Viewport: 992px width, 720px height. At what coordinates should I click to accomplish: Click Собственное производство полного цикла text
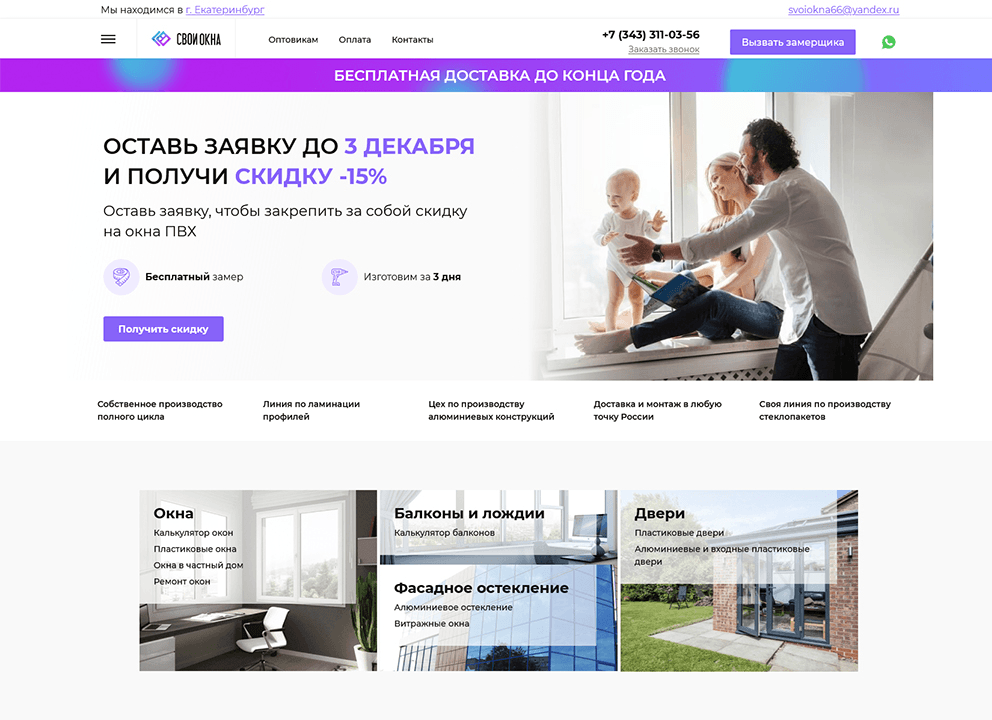[x=159, y=410]
